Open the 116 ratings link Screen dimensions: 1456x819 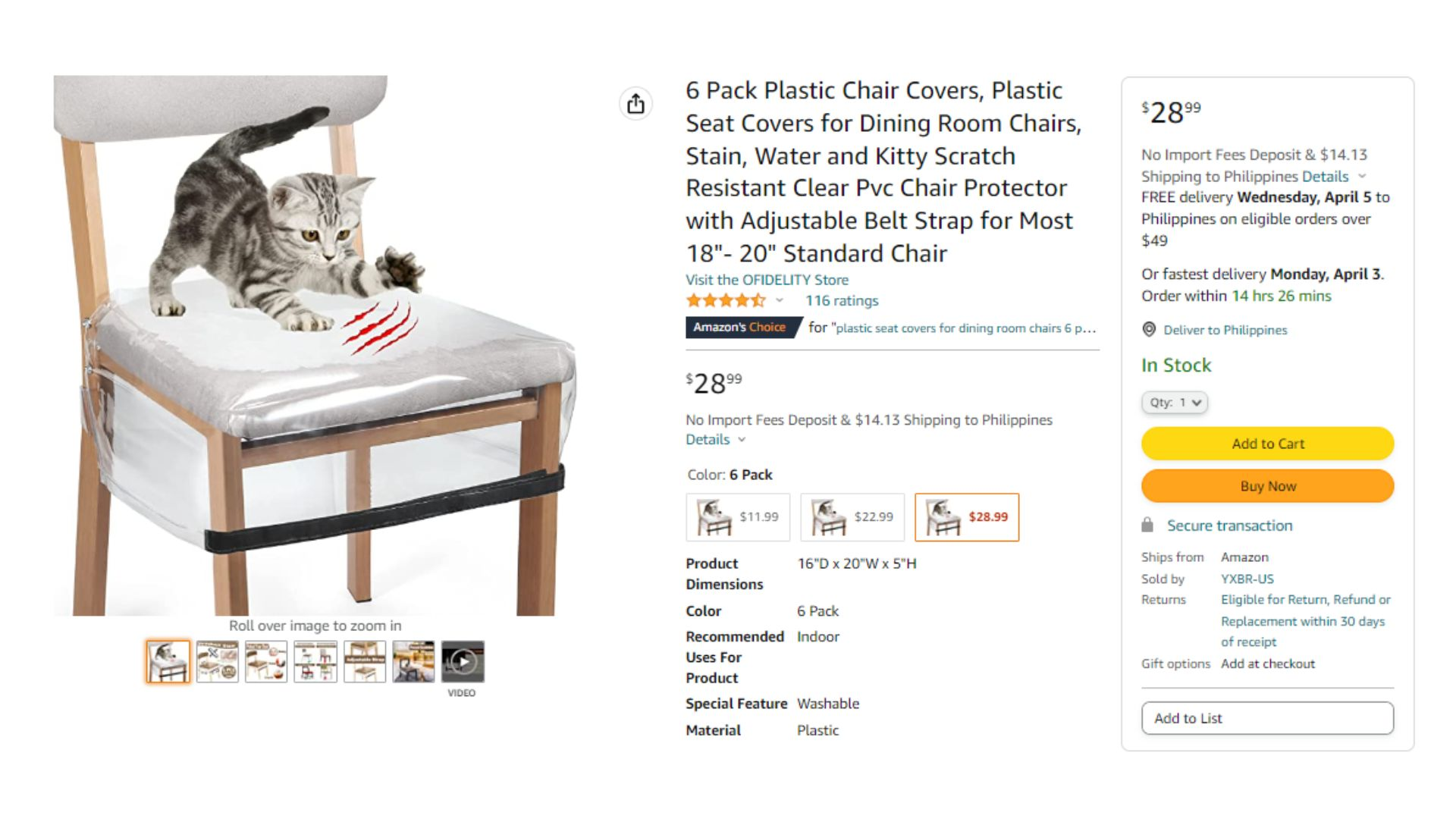[x=842, y=301]
